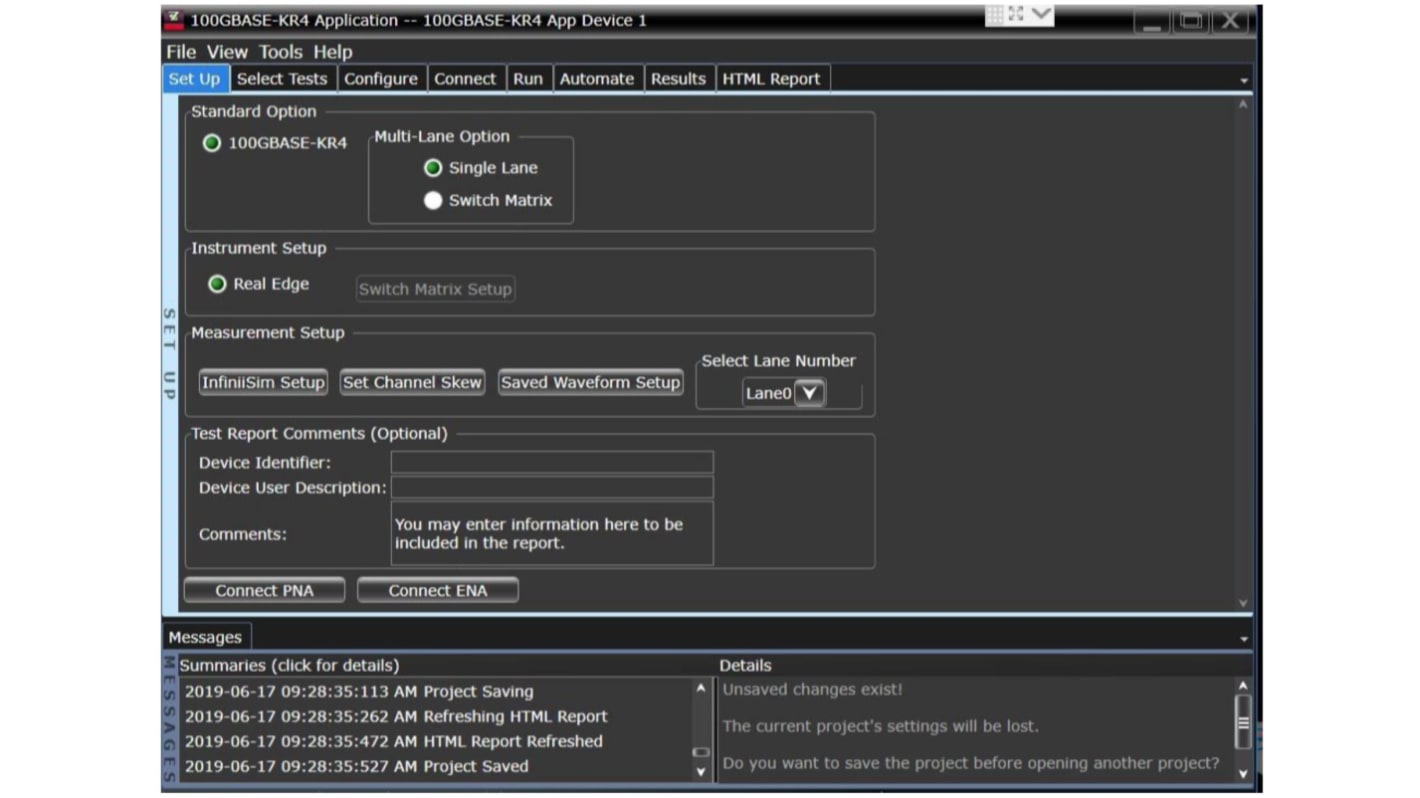1420x798 pixels.
Task: Click the fullscreen arrows icon in top overlay
Action: coord(1017,14)
